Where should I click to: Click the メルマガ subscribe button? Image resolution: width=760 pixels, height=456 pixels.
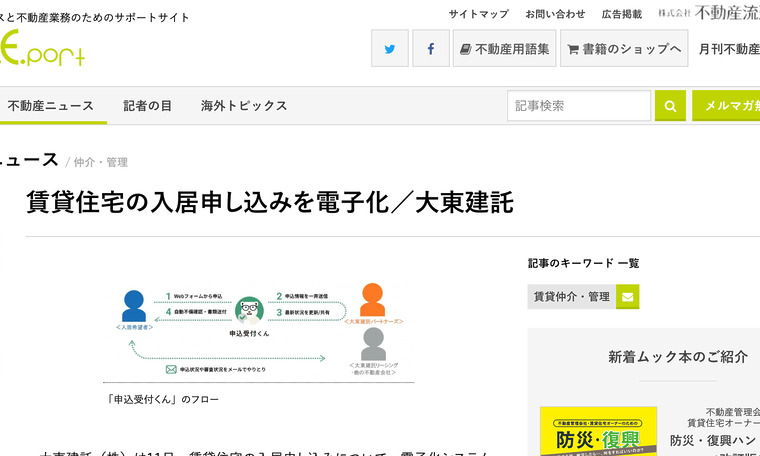pyautogui.click(x=728, y=105)
